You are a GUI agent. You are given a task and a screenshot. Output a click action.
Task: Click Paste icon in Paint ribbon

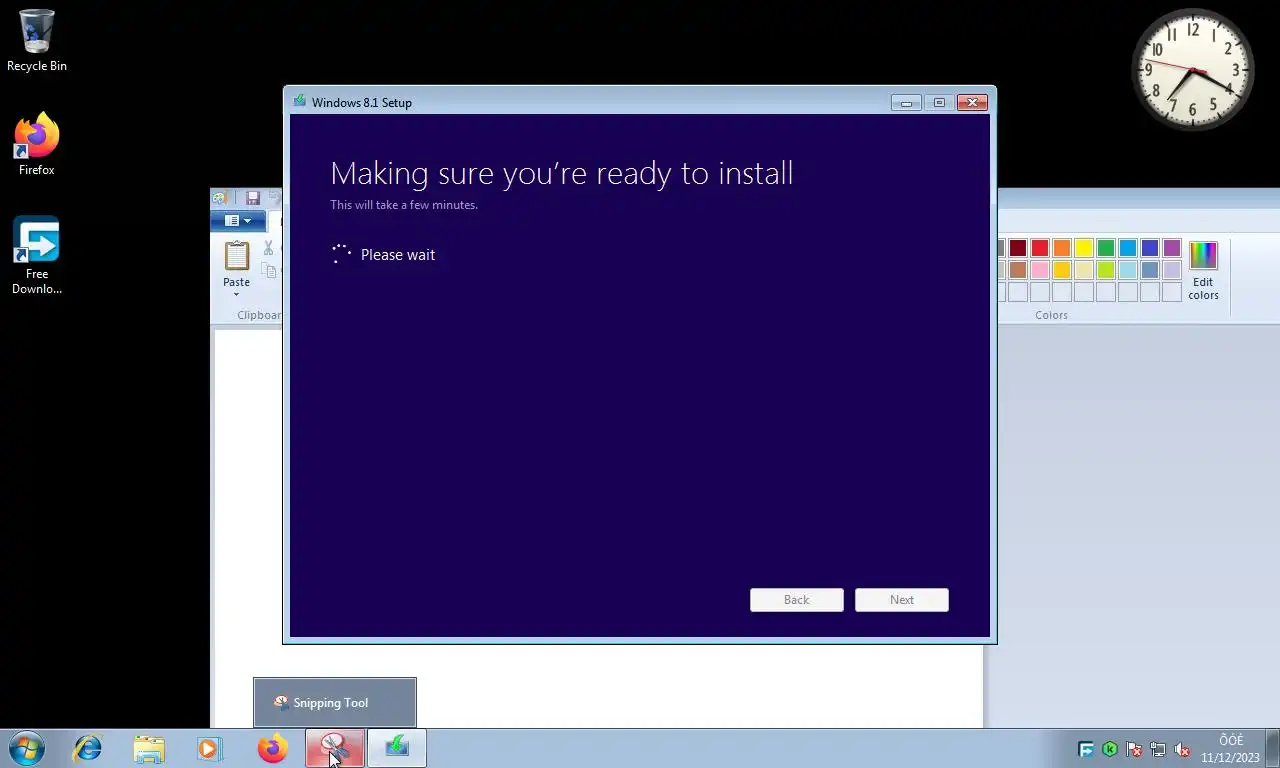[237, 256]
